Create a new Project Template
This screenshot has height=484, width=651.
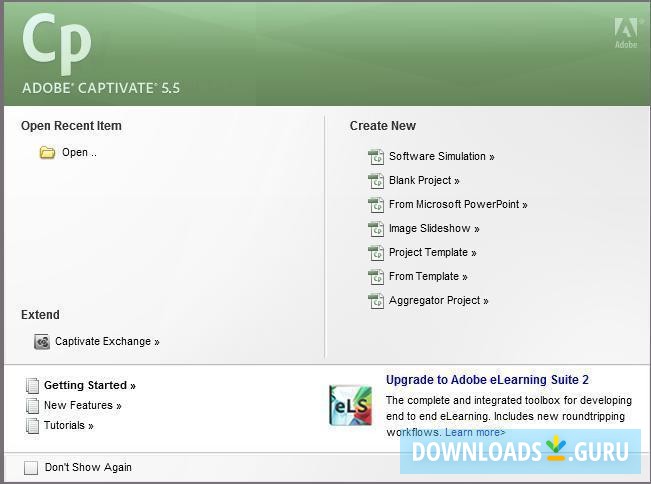[x=433, y=253]
